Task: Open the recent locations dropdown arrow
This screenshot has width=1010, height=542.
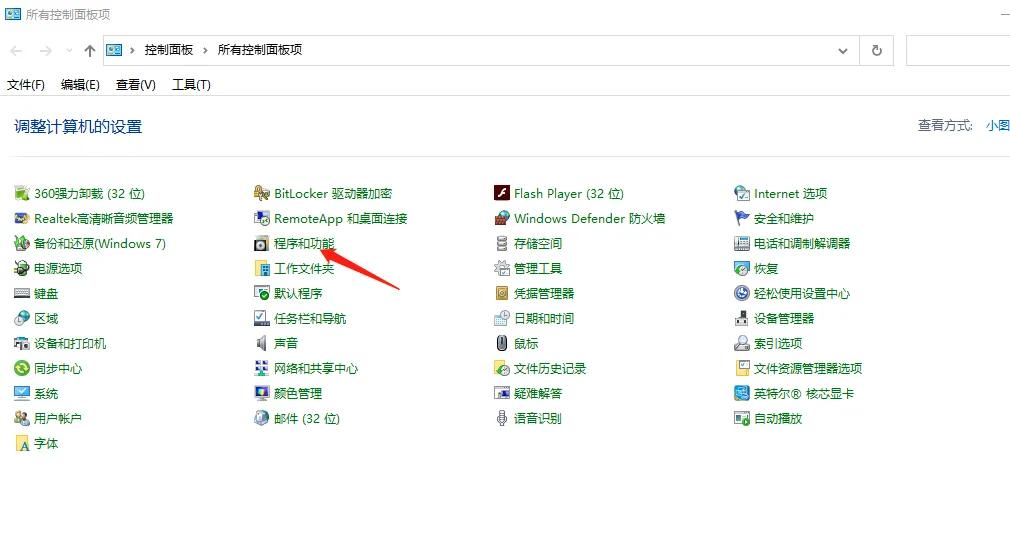Action: (x=69, y=50)
